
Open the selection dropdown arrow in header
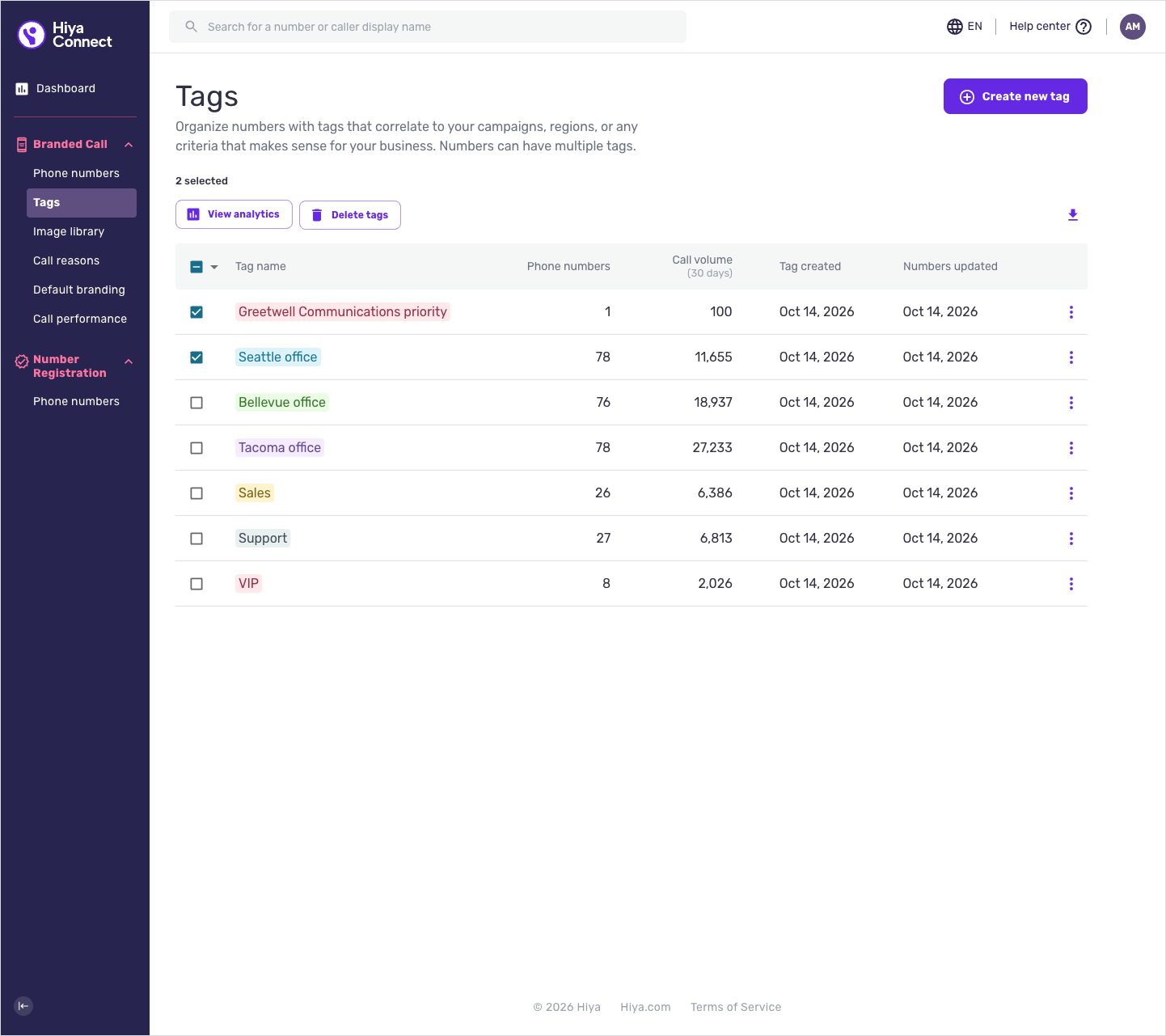click(x=214, y=267)
